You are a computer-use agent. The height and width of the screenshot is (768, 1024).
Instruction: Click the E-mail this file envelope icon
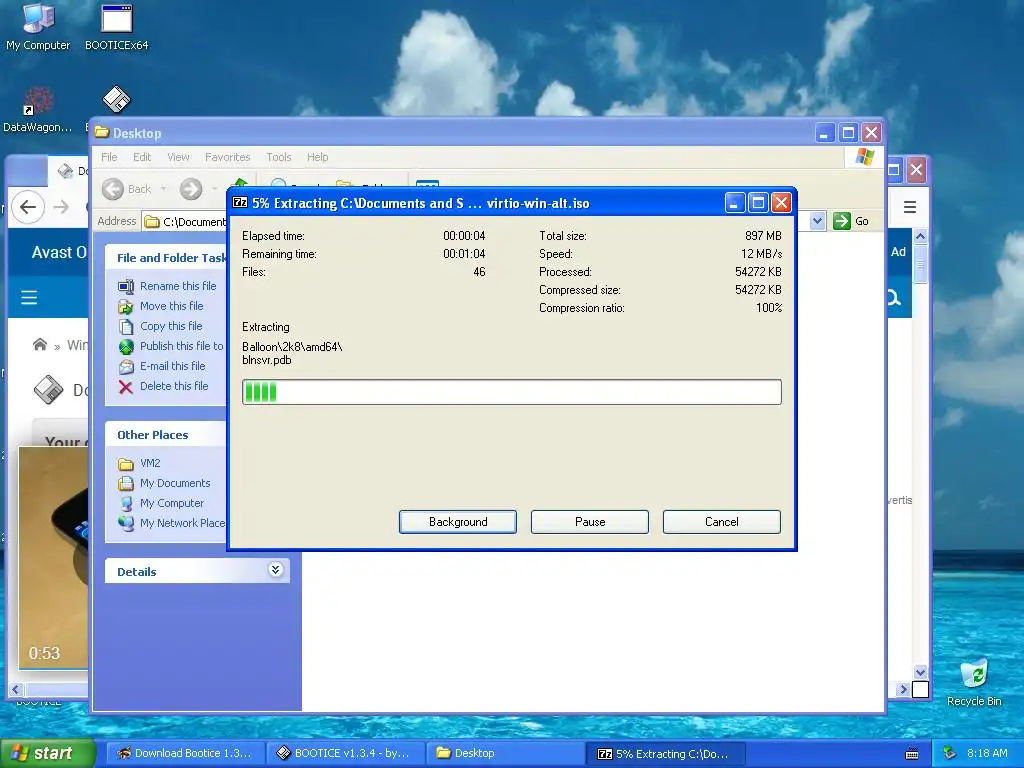pyautogui.click(x=125, y=366)
